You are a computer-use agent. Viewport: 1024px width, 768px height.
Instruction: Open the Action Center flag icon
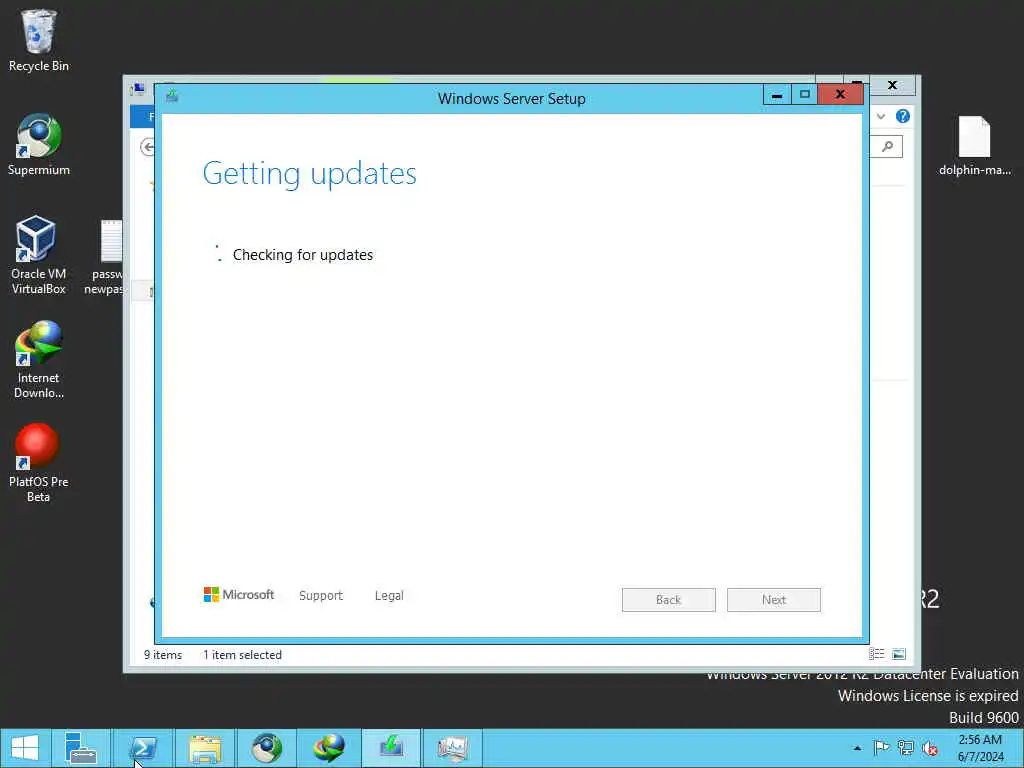(881, 748)
